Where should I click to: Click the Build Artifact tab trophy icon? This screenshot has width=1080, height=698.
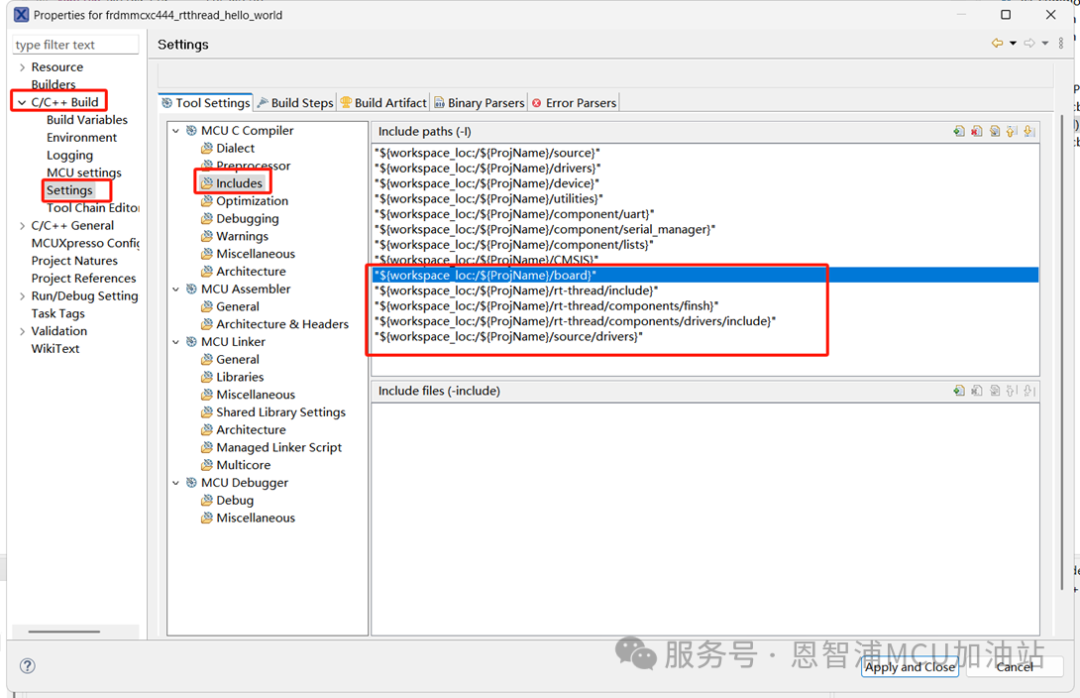tap(346, 103)
